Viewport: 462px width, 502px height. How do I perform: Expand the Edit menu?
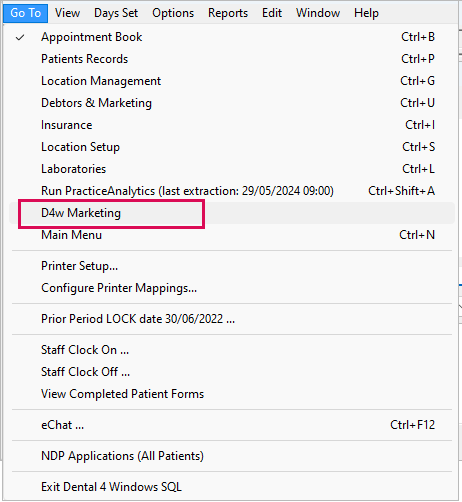[x=272, y=13]
